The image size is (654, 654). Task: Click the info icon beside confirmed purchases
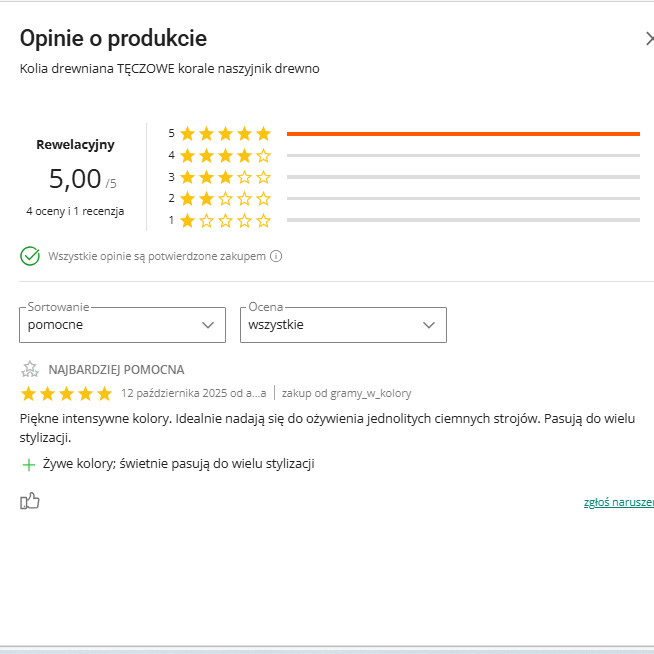276,256
